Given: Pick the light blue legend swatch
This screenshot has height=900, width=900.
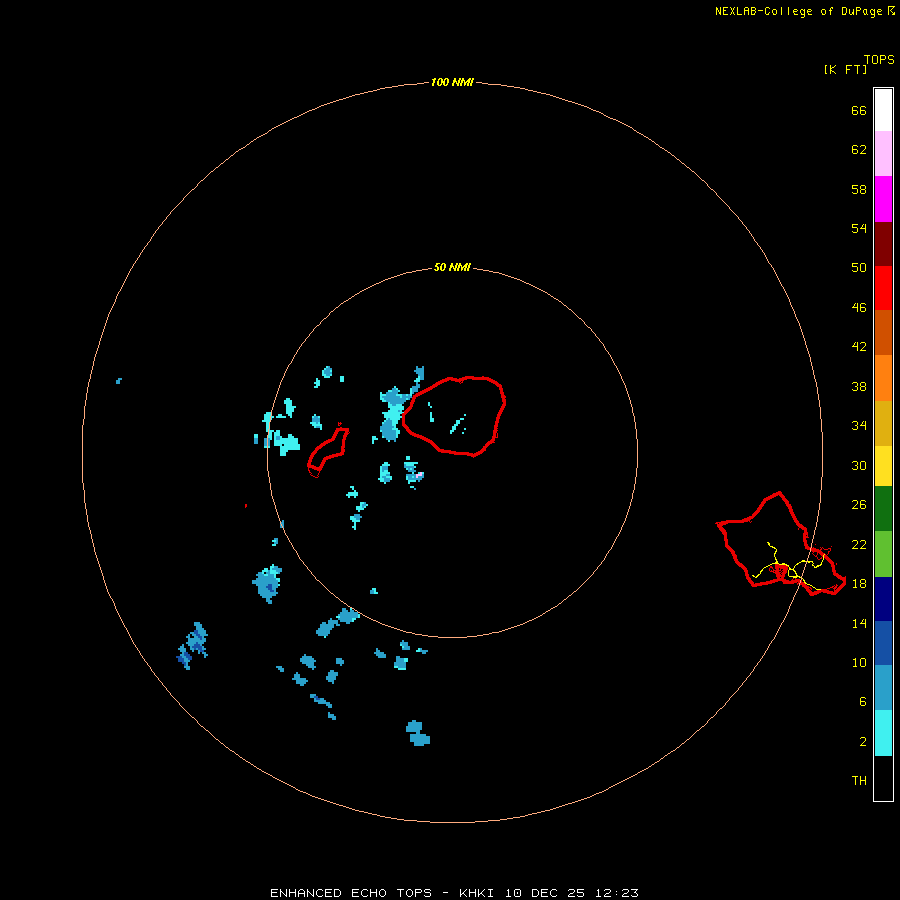Looking at the screenshot, I should pos(883,688).
